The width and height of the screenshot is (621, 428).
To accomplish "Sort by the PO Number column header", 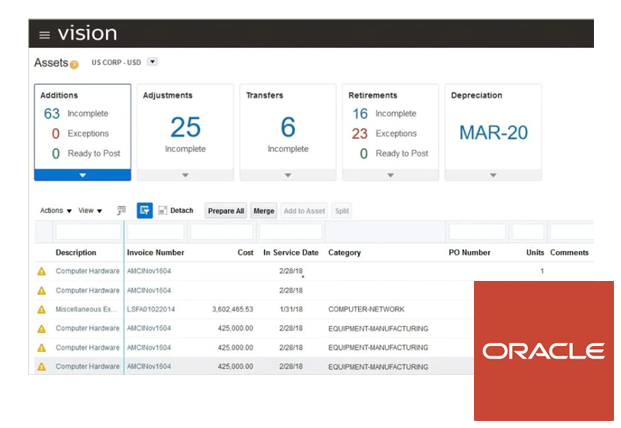I will pyautogui.click(x=469, y=253).
